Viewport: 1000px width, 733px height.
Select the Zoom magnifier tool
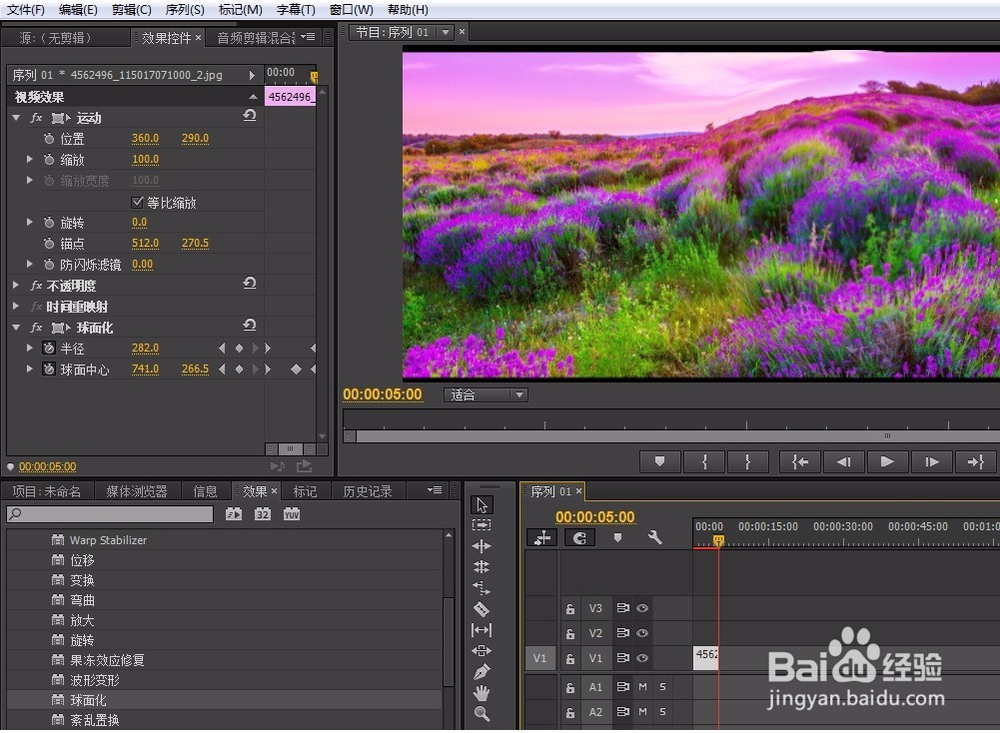(x=482, y=713)
